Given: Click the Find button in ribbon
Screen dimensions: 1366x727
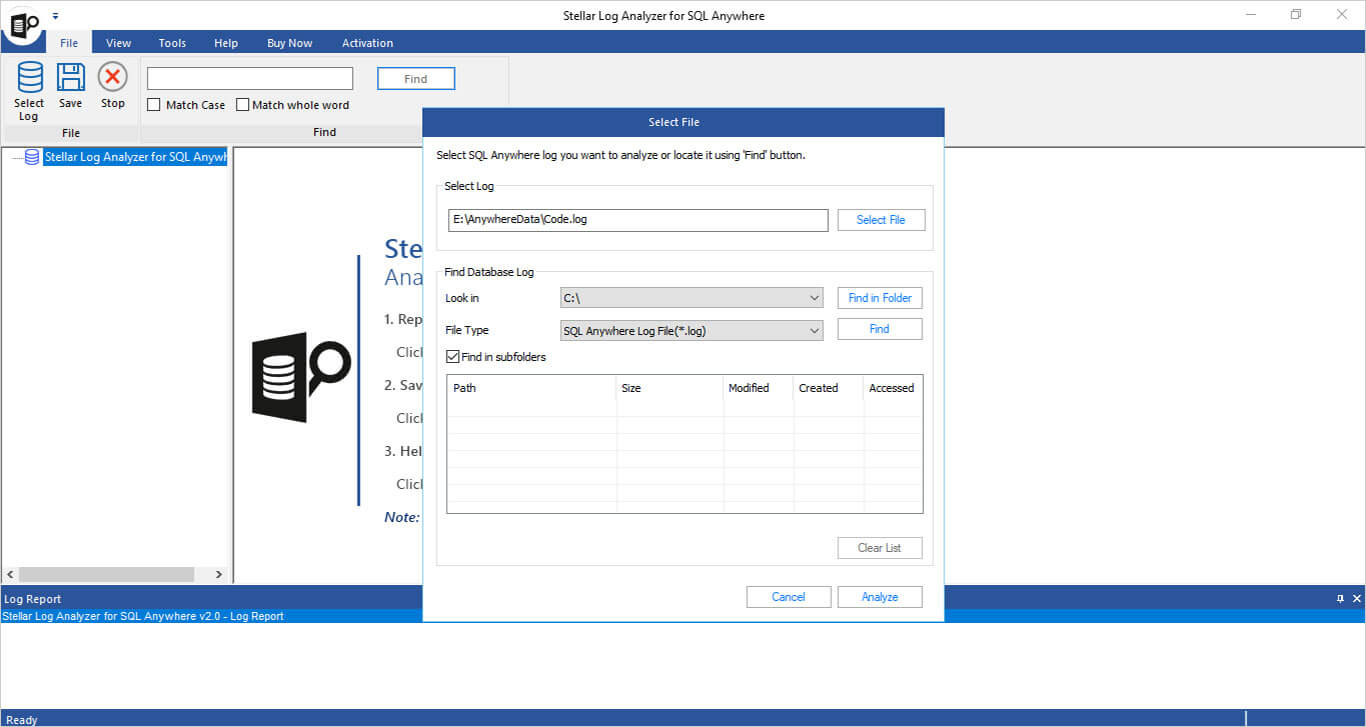Looking at the screenshot, I should click(416, 79).
